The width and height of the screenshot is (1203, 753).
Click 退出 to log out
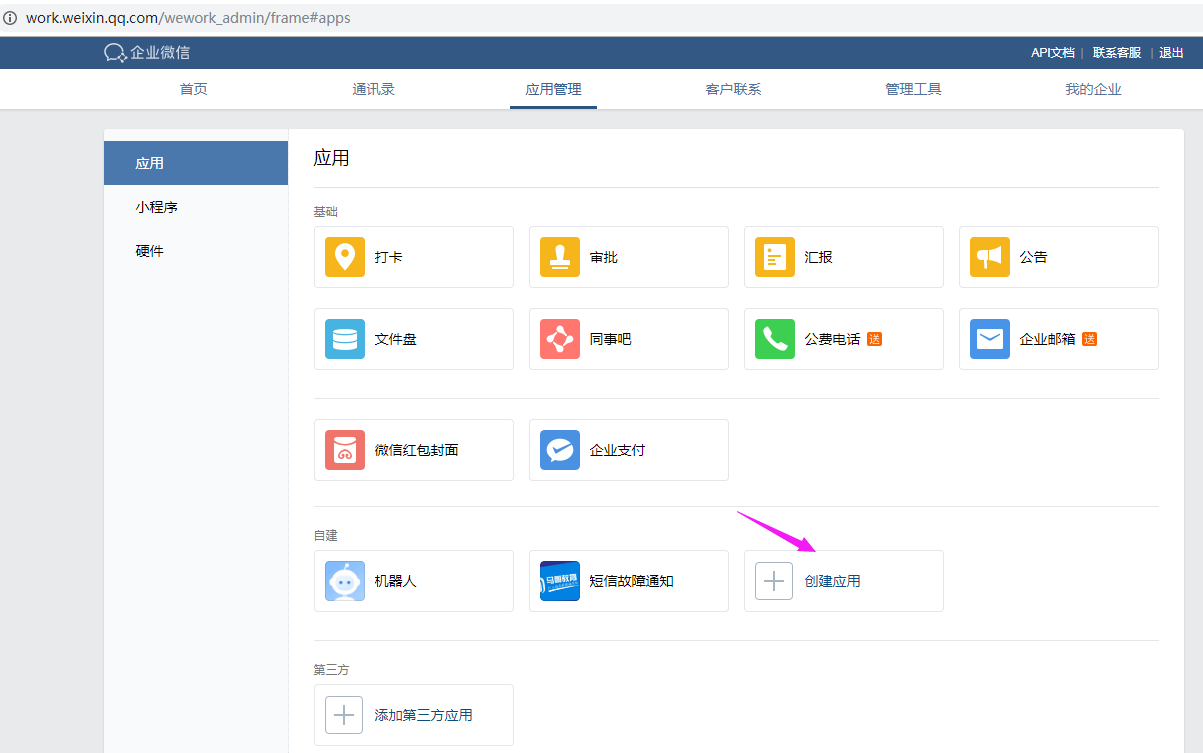click(x=1171, y=53)
